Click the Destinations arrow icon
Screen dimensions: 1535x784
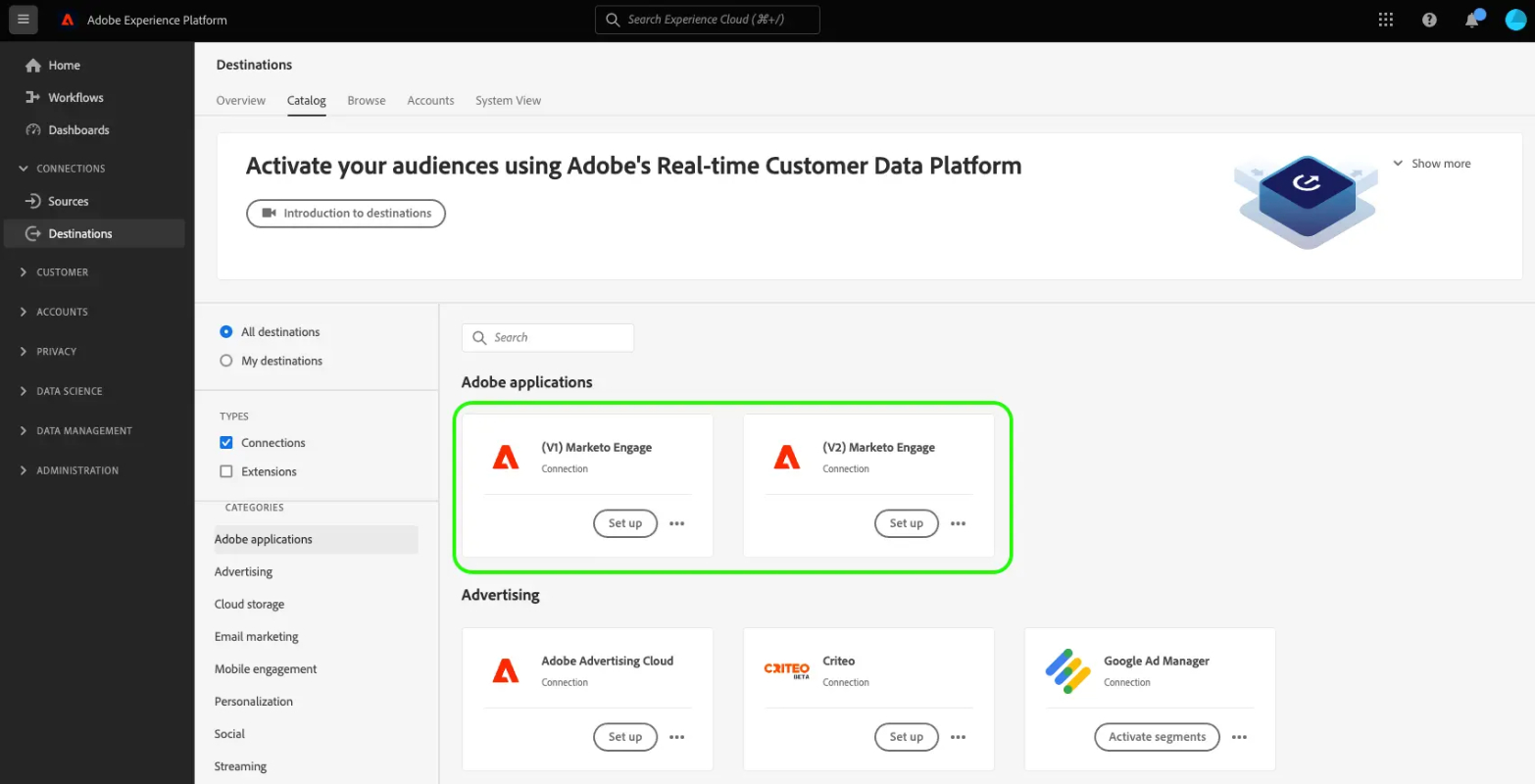pos(32,234)
